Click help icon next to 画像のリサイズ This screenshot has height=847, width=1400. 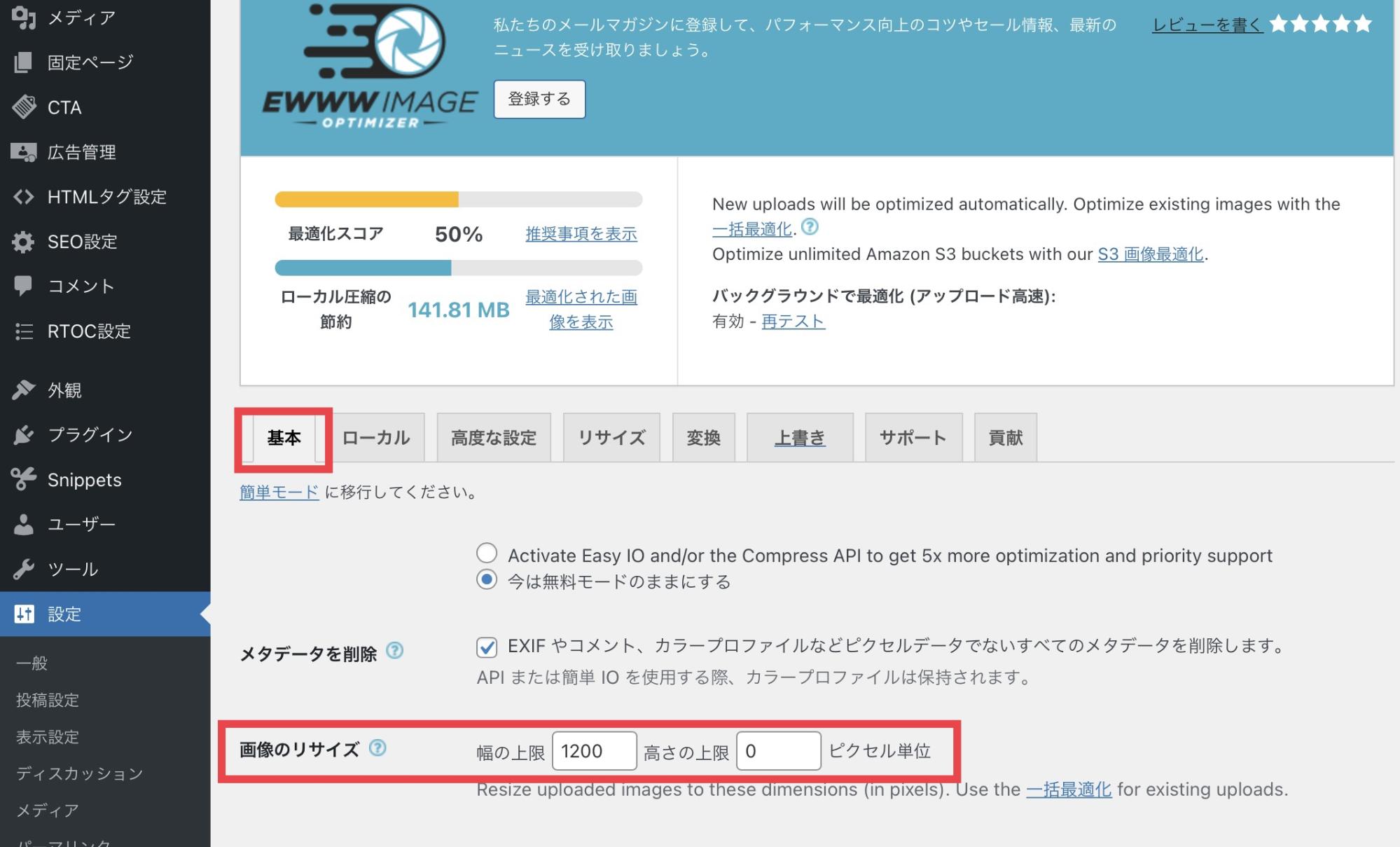tap(377, 748)
